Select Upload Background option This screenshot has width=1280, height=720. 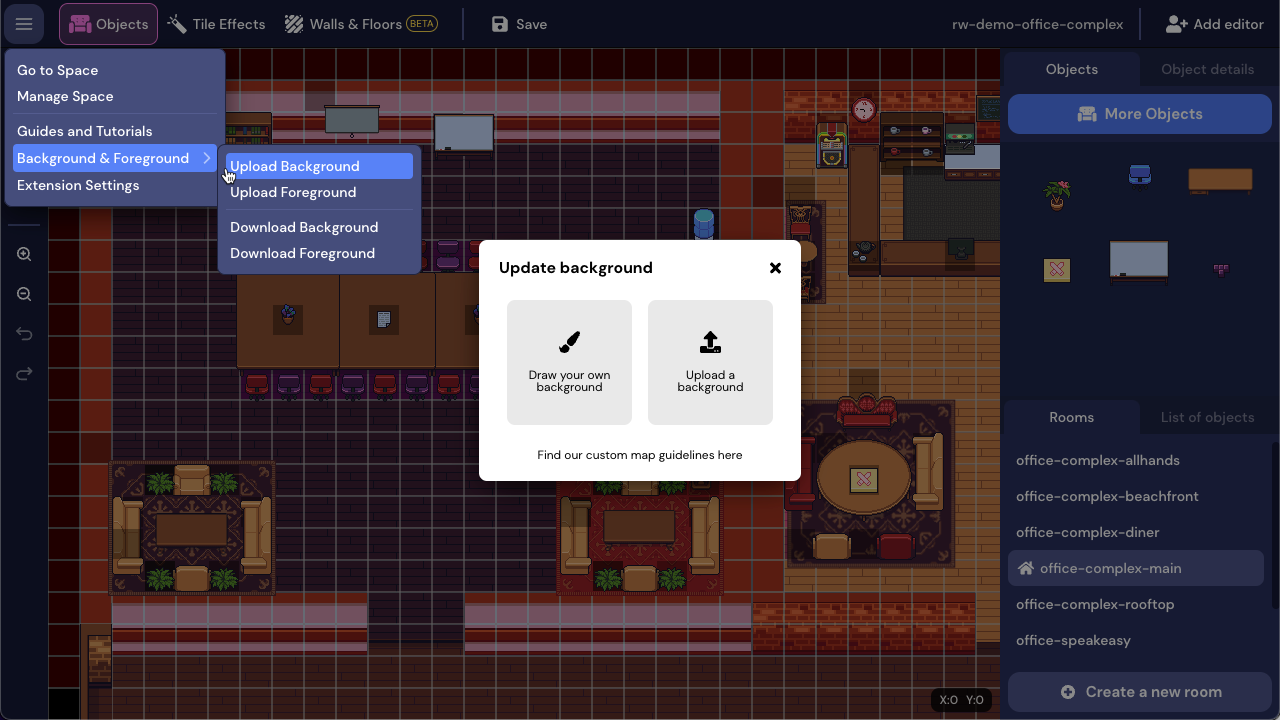point(319,166)
